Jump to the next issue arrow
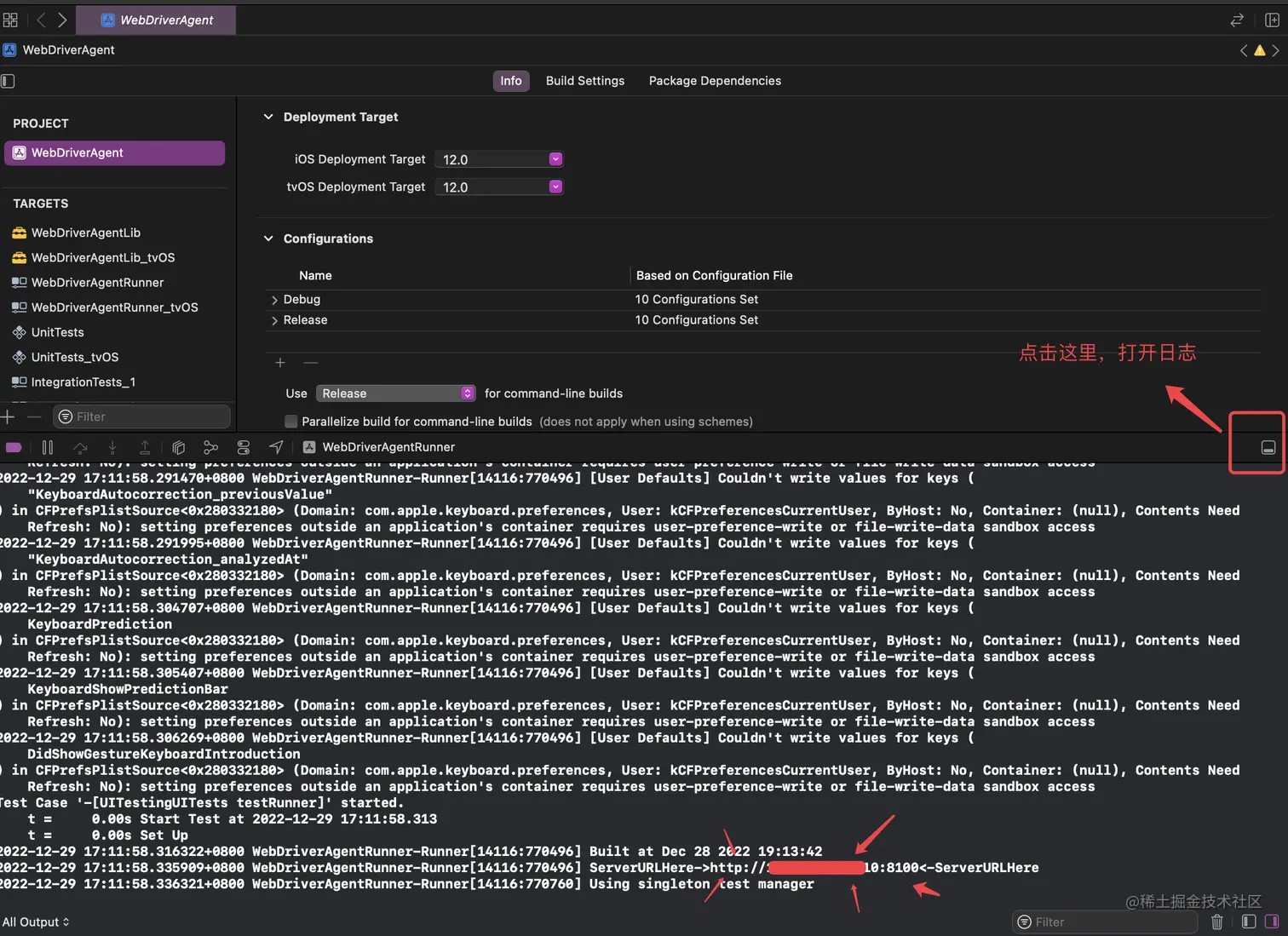This screenshot has width=1288, height=936. click(1275, 50)
